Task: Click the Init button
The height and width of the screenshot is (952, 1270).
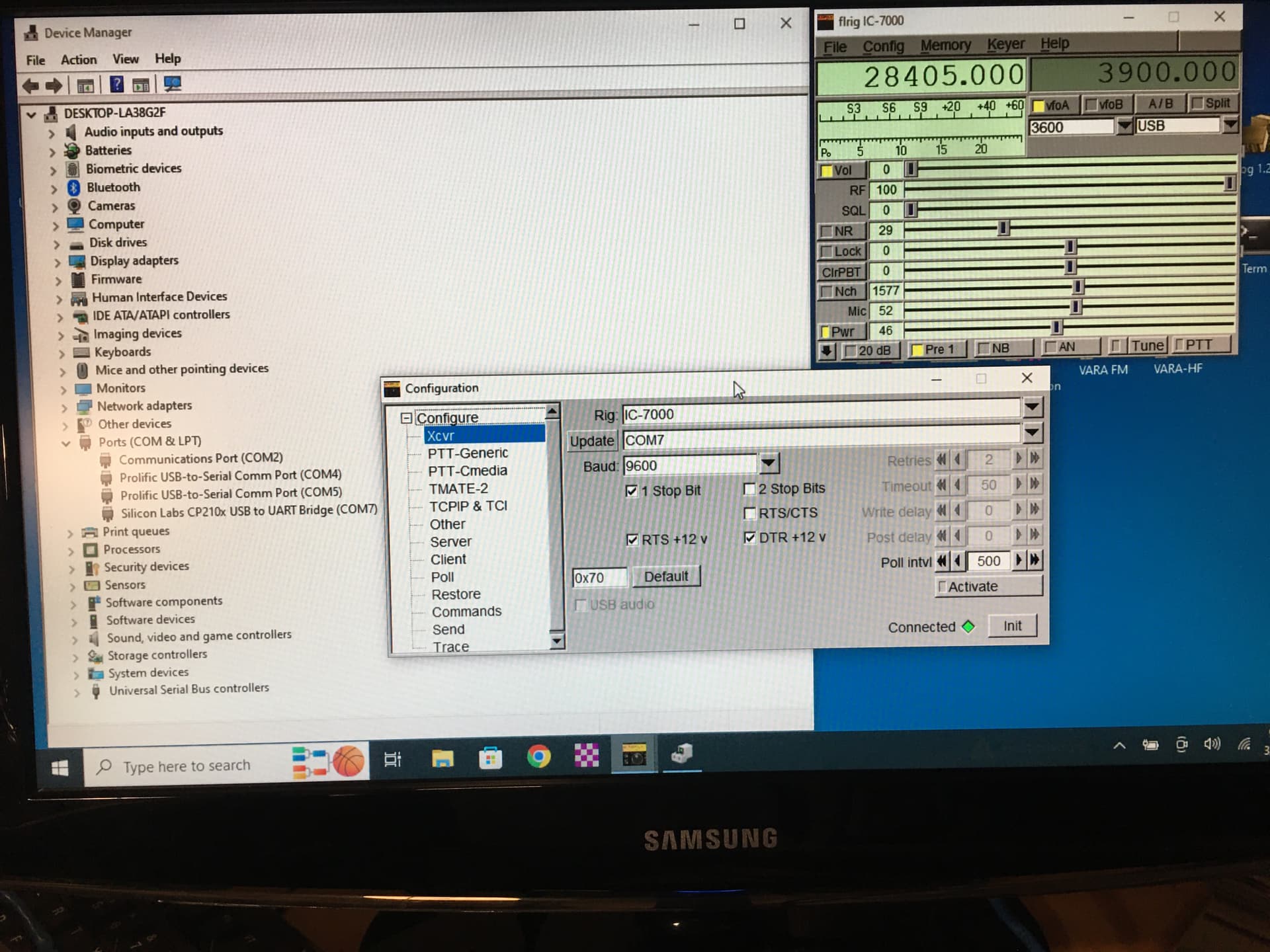Action: tap(1012, 625)
